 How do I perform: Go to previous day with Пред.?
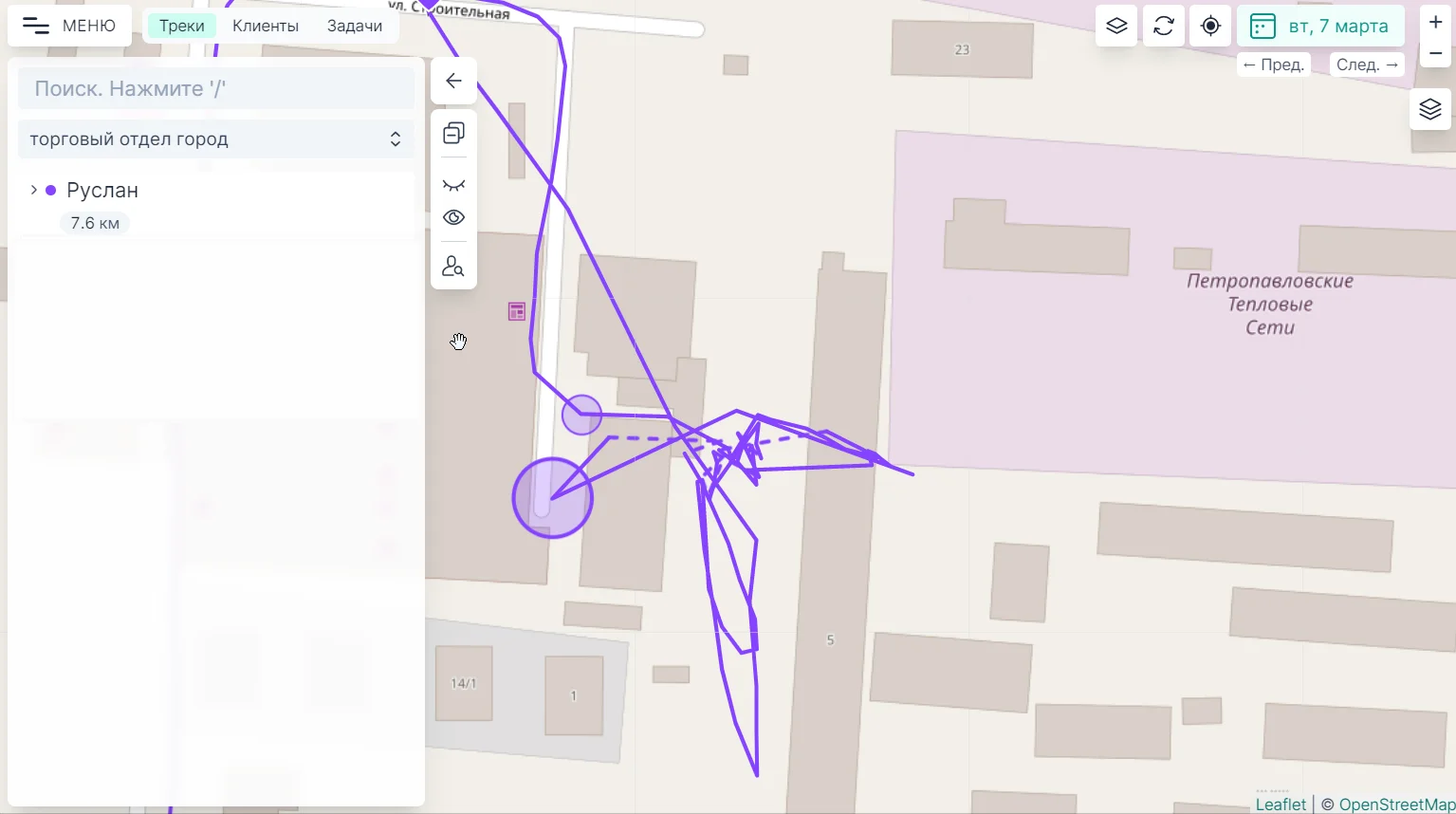pyautogui.click(x=1274, y=65)
